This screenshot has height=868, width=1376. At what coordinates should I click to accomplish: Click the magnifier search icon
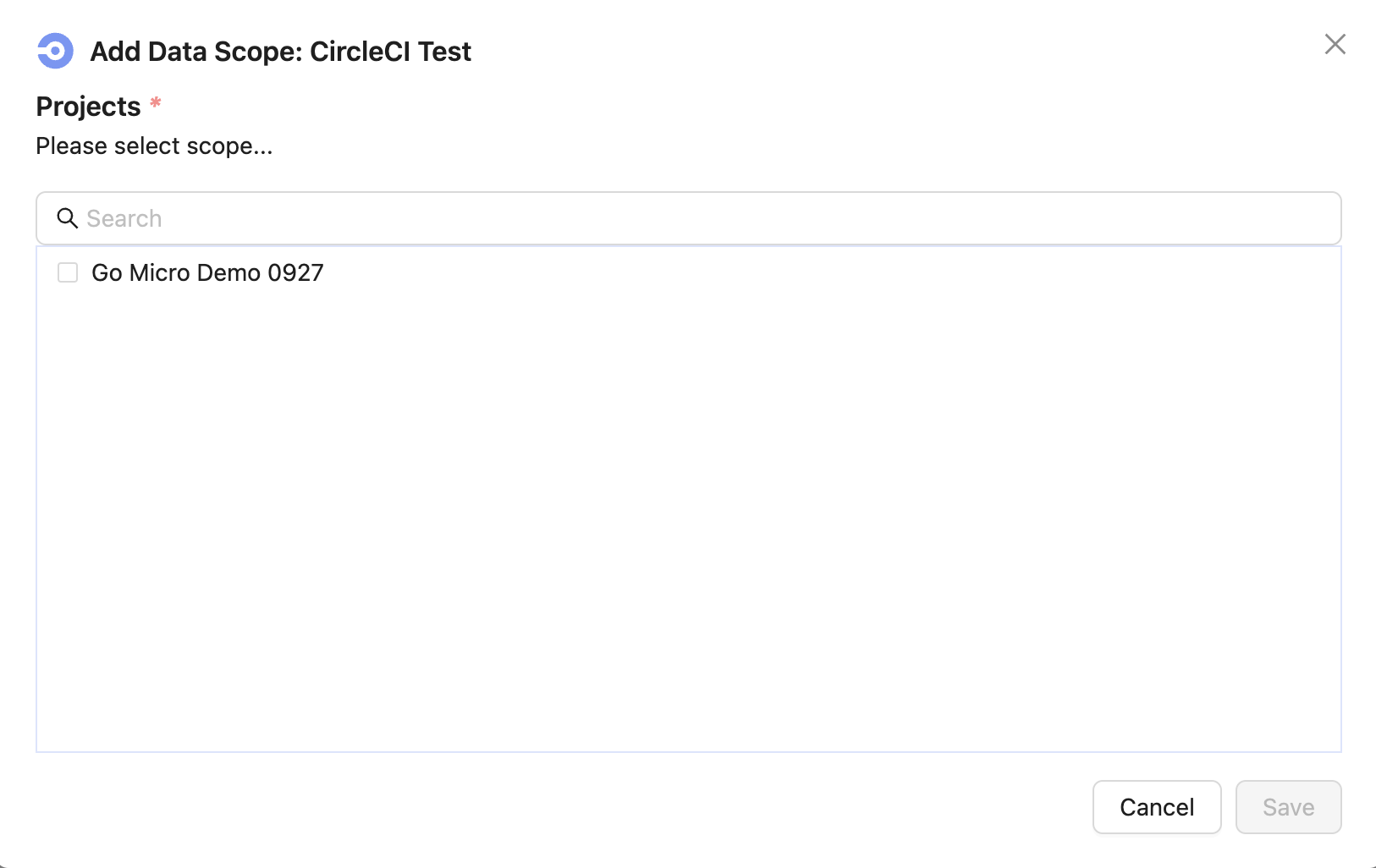67,218
